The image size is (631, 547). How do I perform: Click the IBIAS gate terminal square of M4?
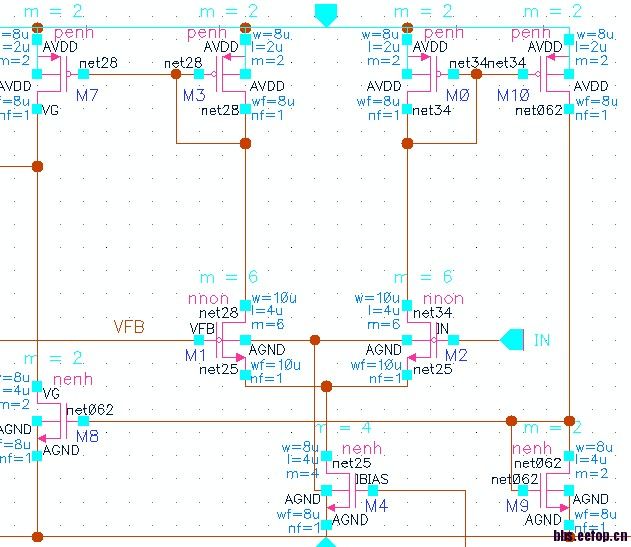pos(373,490)
